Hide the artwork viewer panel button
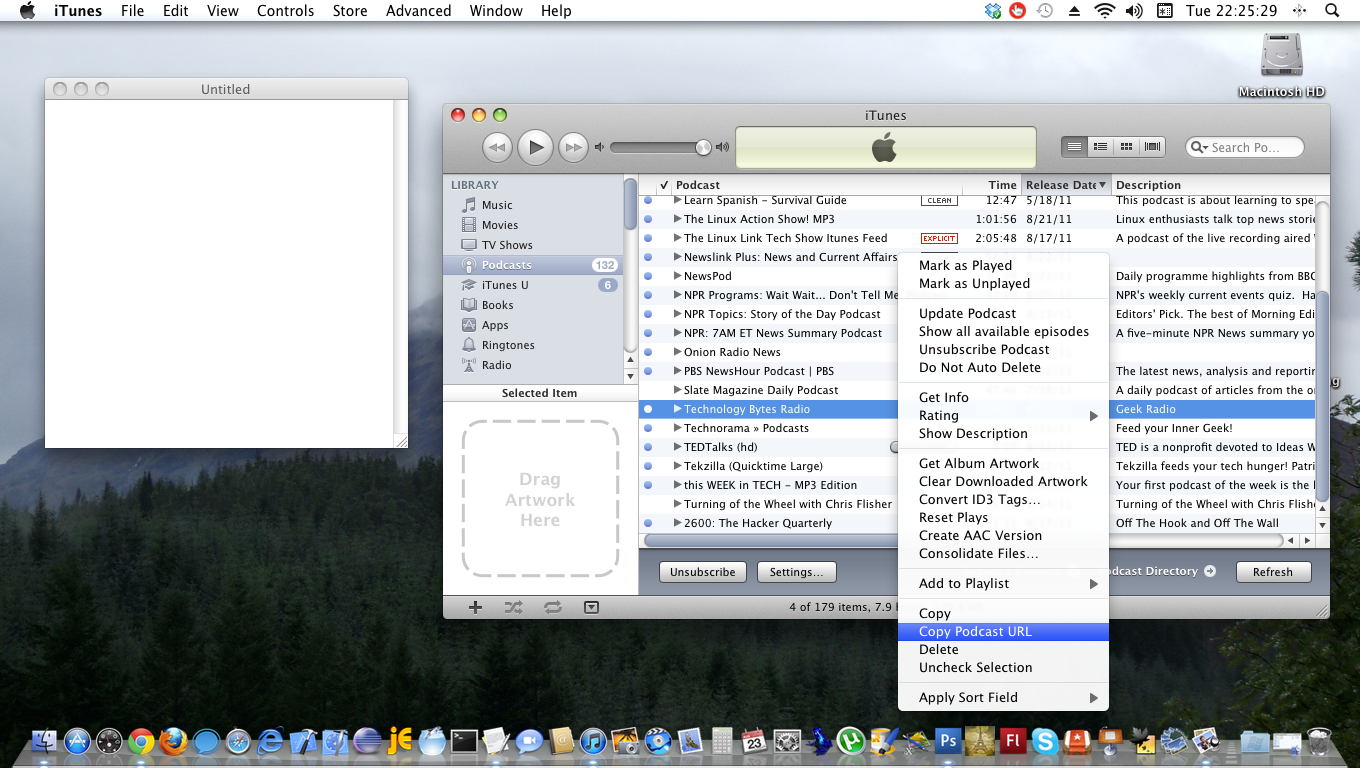The image size is (1360, 768). tap(591, 607)
